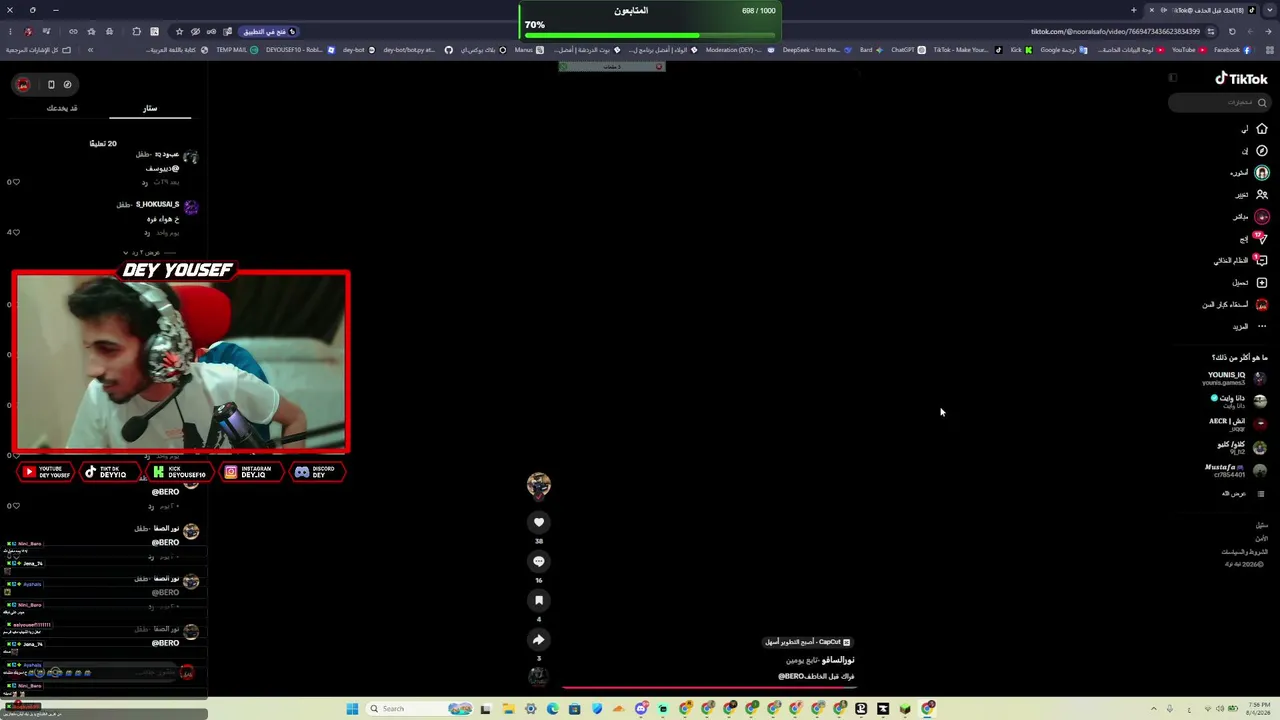Screen dimensions: 1280x720
Task: Open the video comments bubble button
Action: click(x=539, y=561)
